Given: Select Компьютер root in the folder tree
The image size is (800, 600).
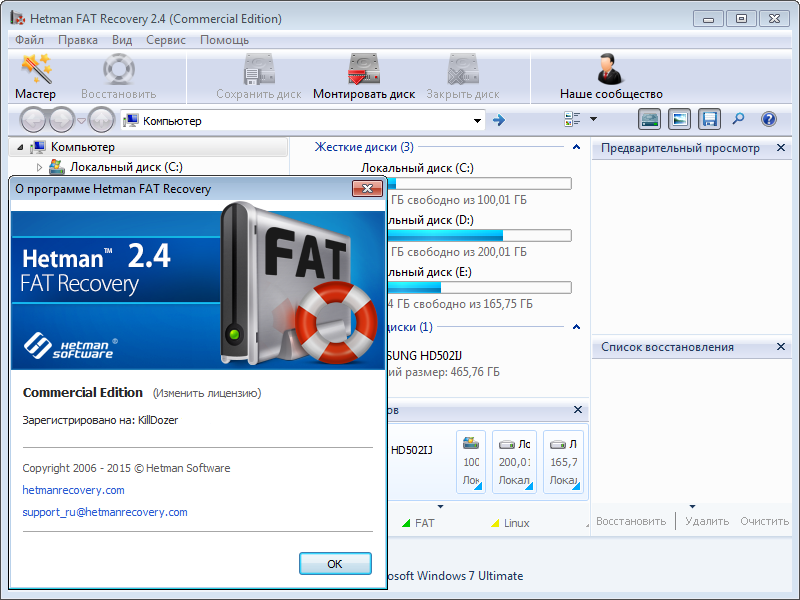Looking at the screenshot, I should 83,147.
